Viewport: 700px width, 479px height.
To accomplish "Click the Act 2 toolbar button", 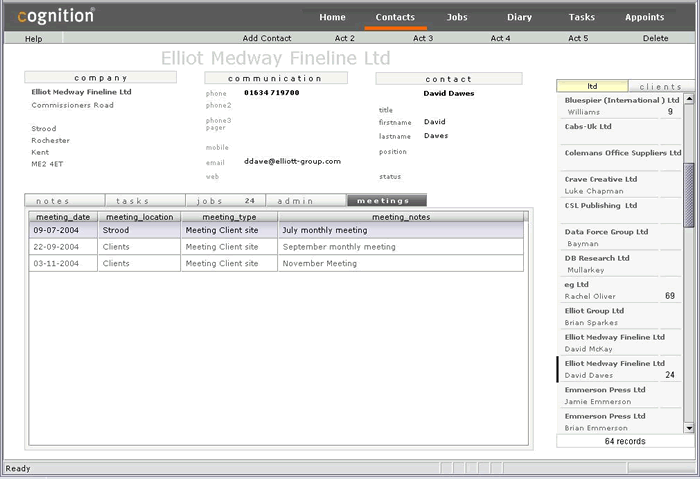I will (x=345, y=38).
